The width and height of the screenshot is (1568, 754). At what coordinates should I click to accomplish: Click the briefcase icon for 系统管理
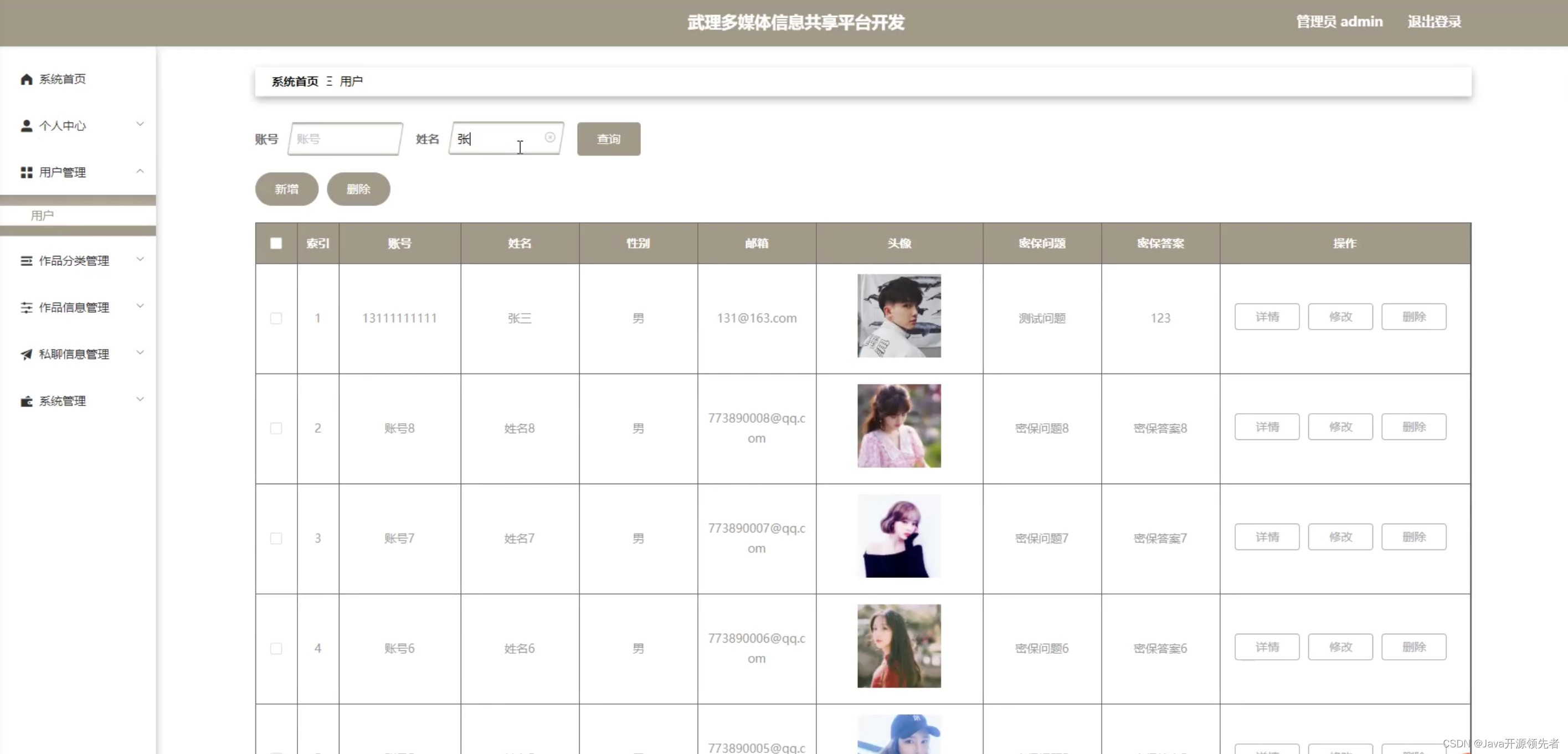(26, 401)
